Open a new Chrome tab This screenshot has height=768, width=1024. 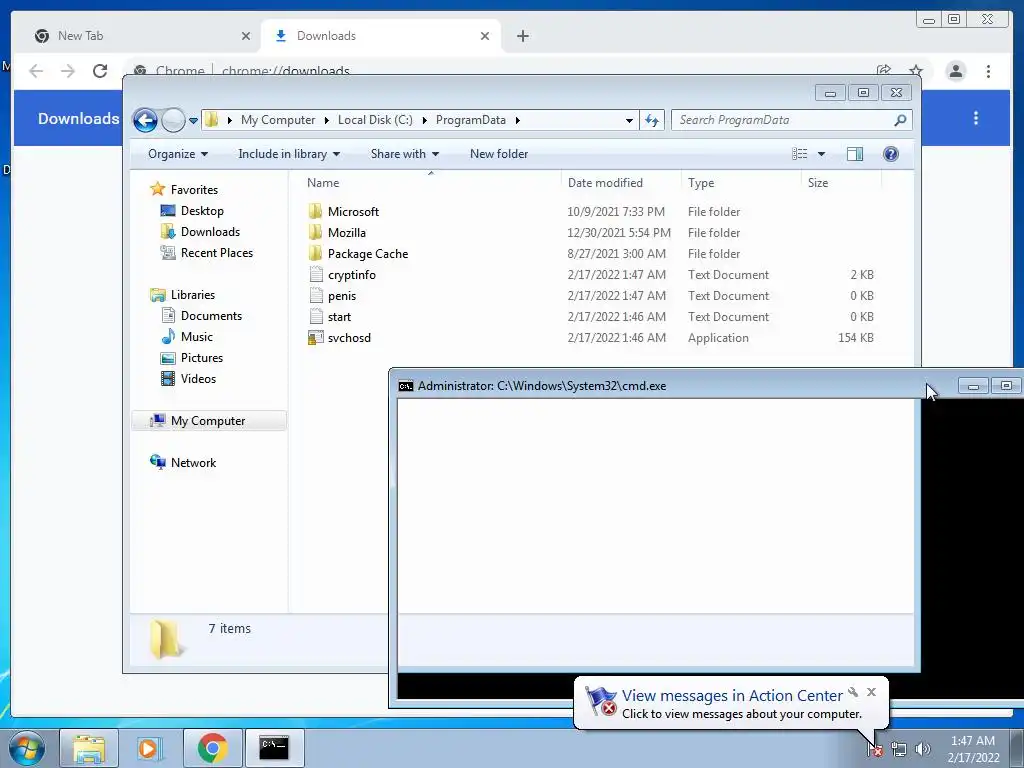(x=522, y=36)
